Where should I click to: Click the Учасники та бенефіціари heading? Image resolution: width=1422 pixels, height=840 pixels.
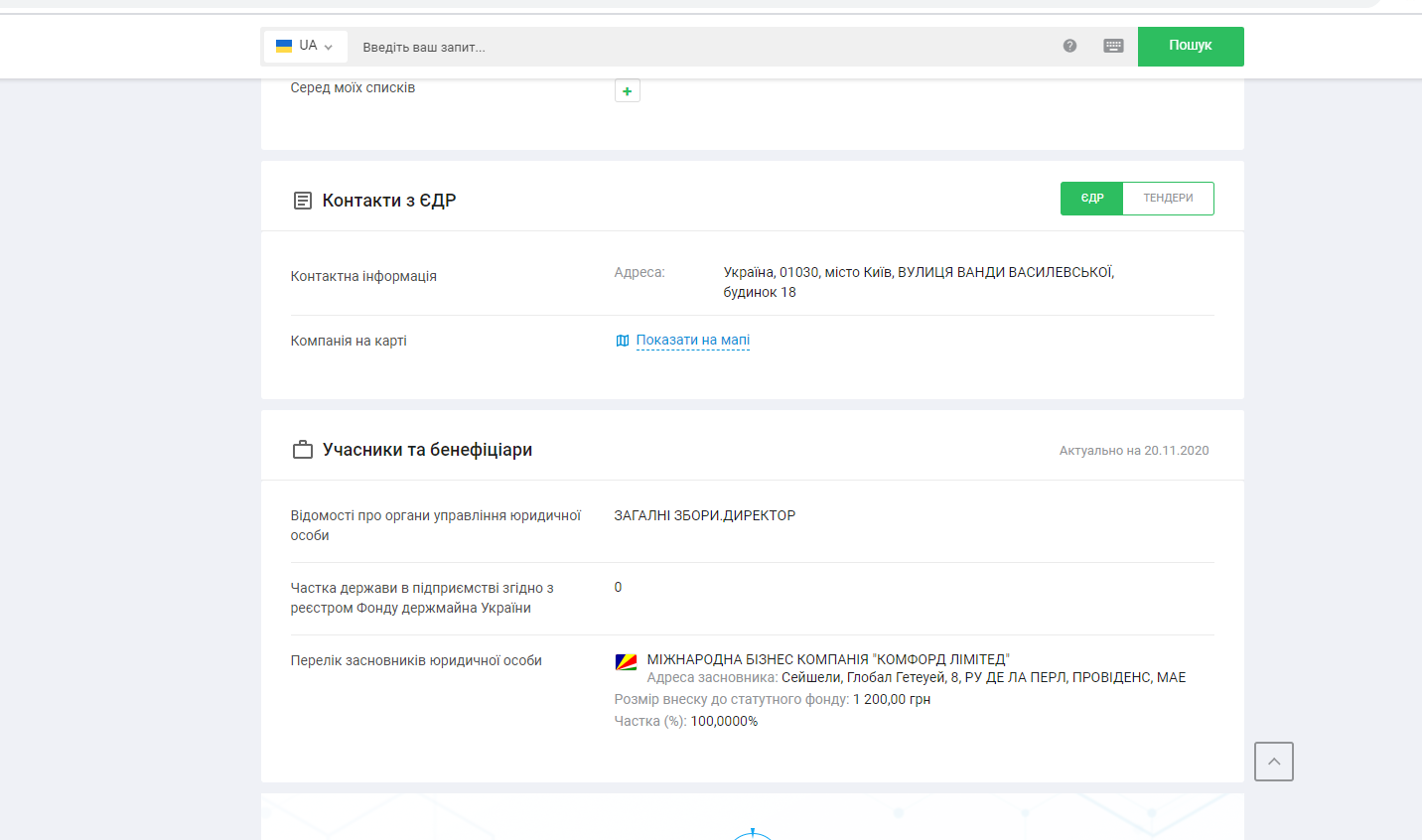click(x=427, y=450)
